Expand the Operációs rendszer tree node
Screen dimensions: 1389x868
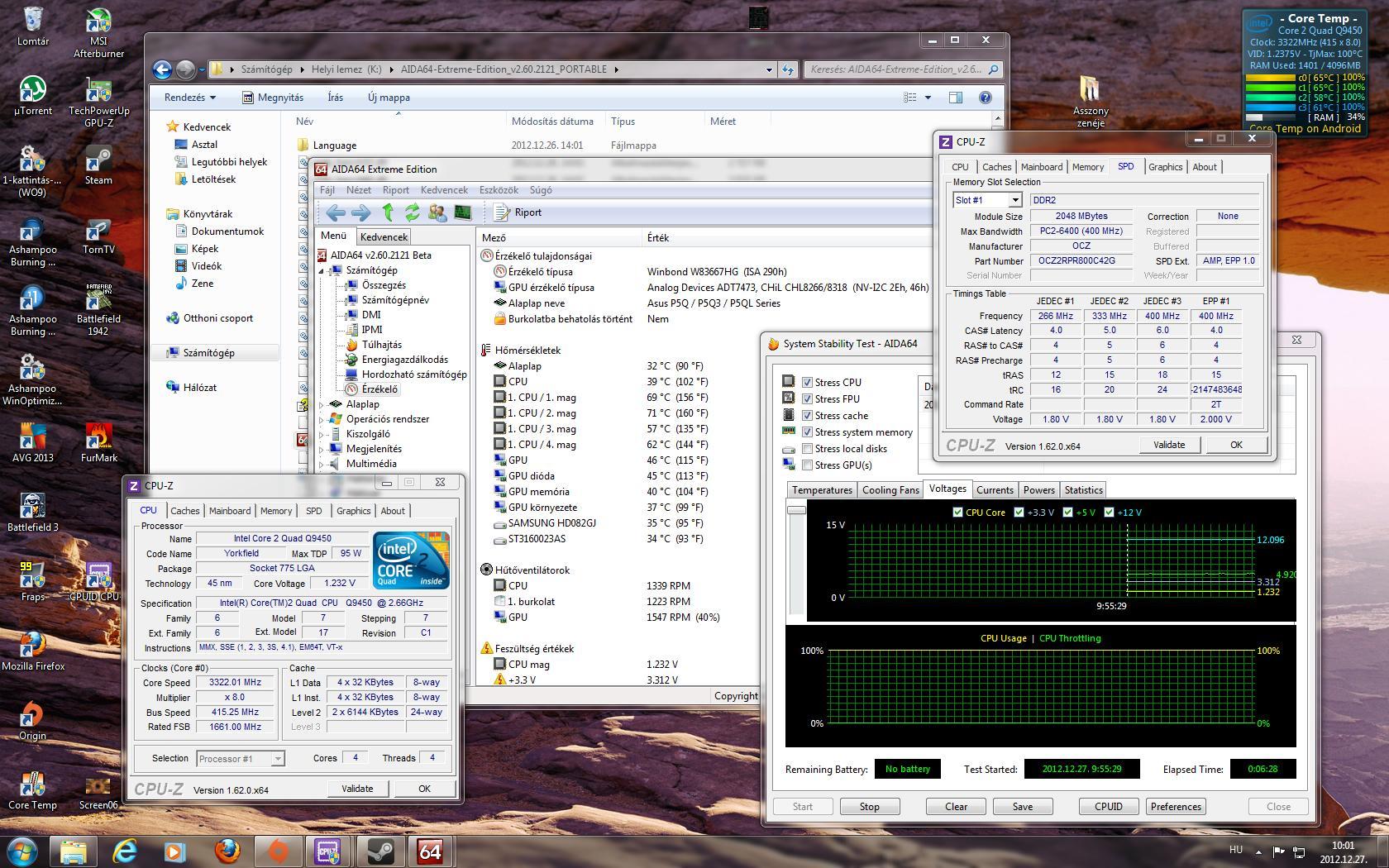(322, 419)
